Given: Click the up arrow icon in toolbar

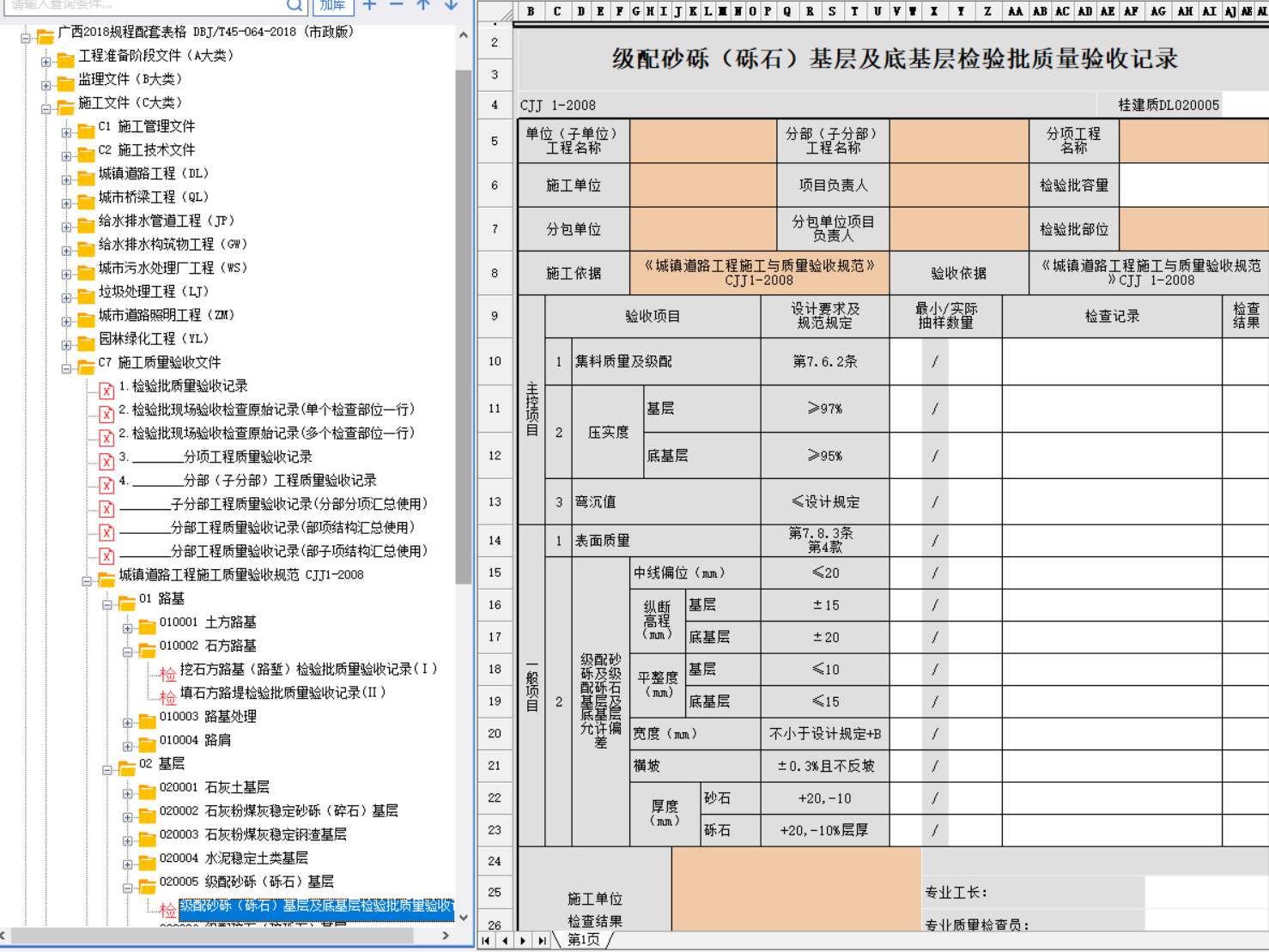Looking at the screenshot, I should [x=423, y=5].
